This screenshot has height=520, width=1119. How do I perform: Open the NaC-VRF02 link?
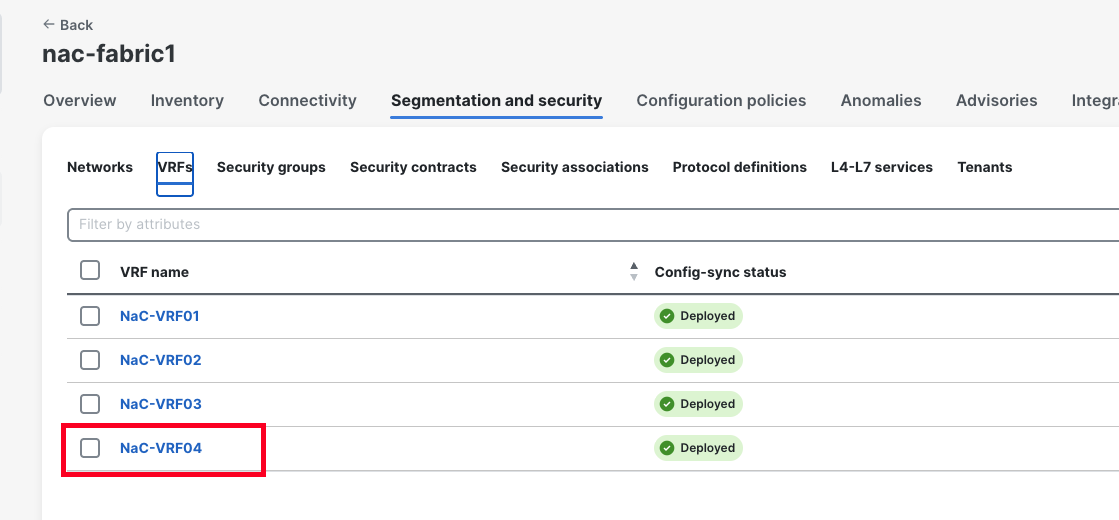tap(161, 360)
